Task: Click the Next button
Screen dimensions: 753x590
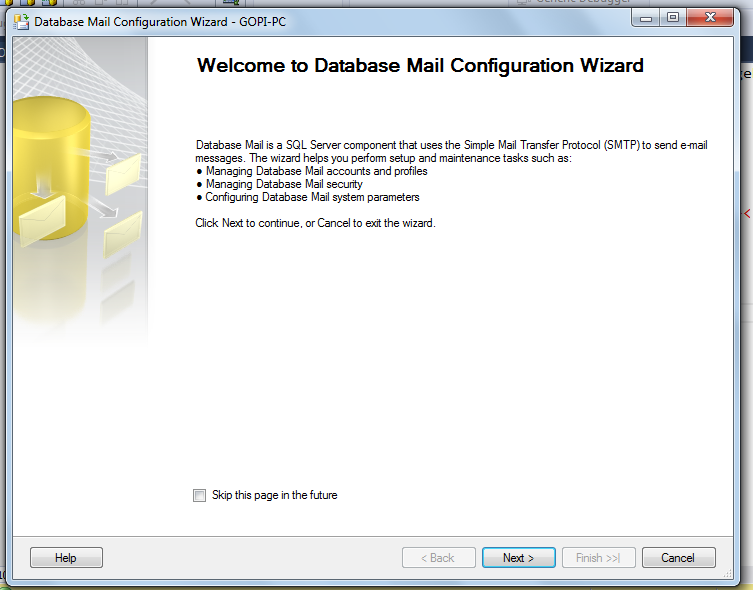Action: coord(519,557)
